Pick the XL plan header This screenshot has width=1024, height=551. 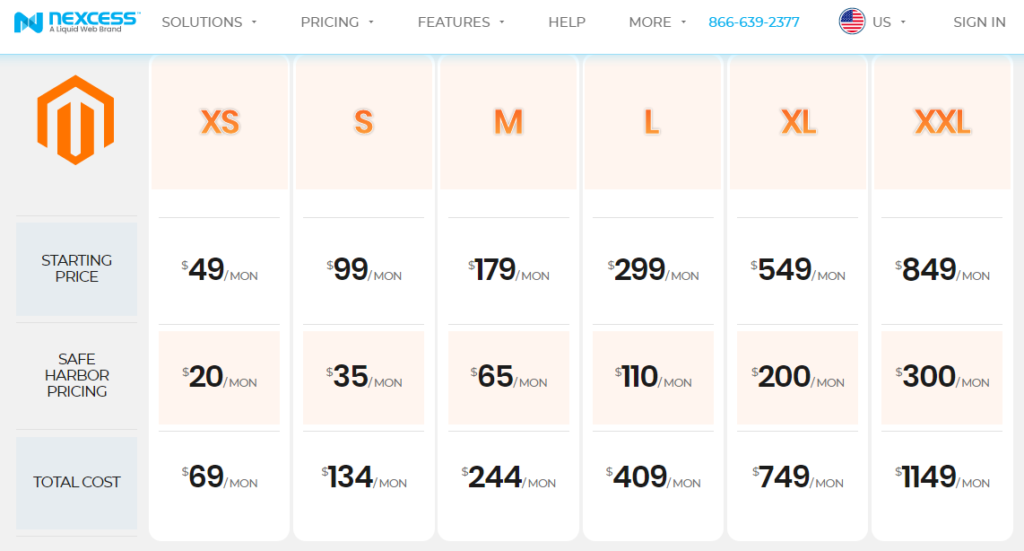click(797, 122)
